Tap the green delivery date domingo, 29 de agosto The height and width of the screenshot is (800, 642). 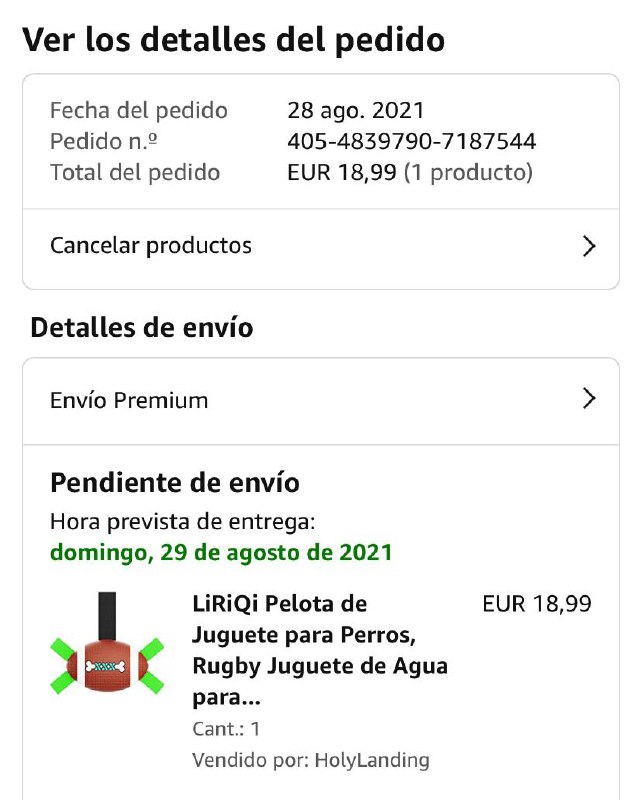click(221, 553)
